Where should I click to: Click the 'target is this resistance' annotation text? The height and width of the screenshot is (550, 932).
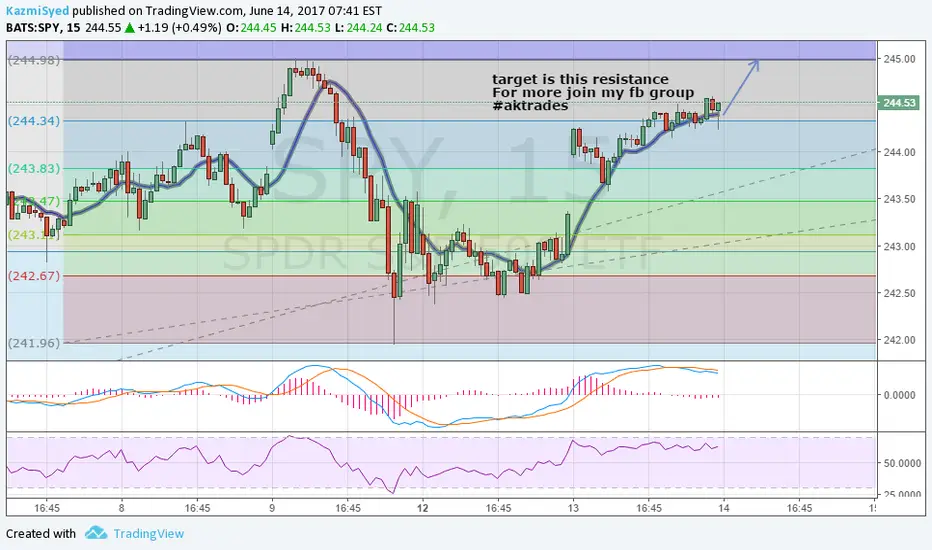[580, 79]
